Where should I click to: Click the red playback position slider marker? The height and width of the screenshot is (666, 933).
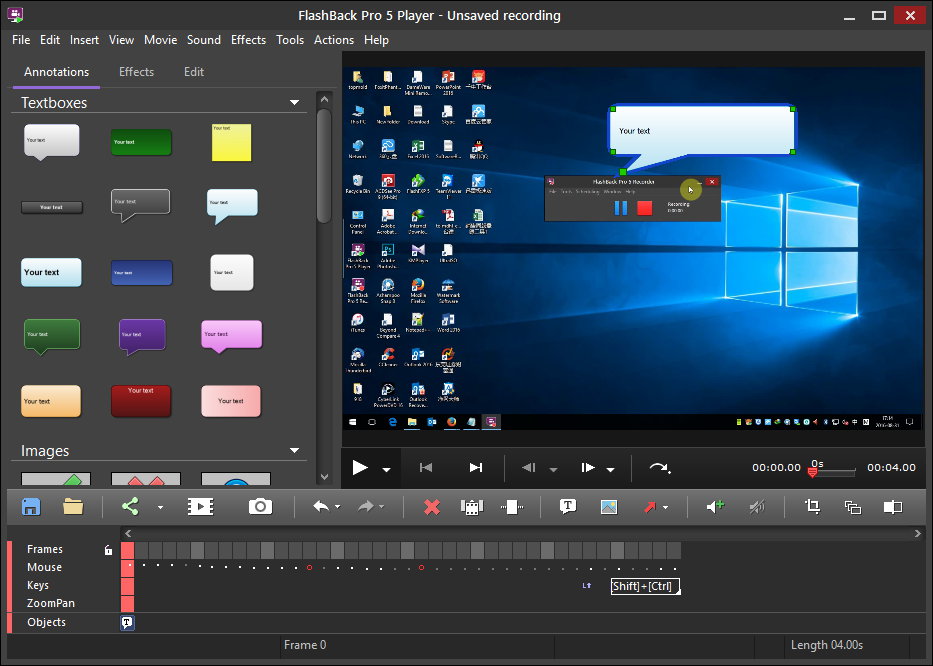click(812, 472)
